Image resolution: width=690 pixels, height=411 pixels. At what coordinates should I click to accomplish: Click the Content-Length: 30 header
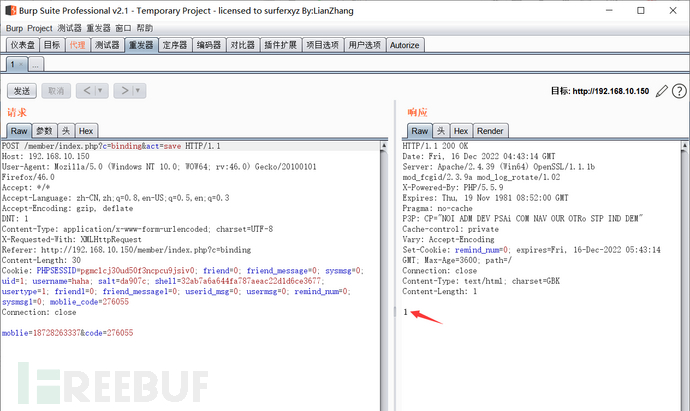(x=41, y=260)
